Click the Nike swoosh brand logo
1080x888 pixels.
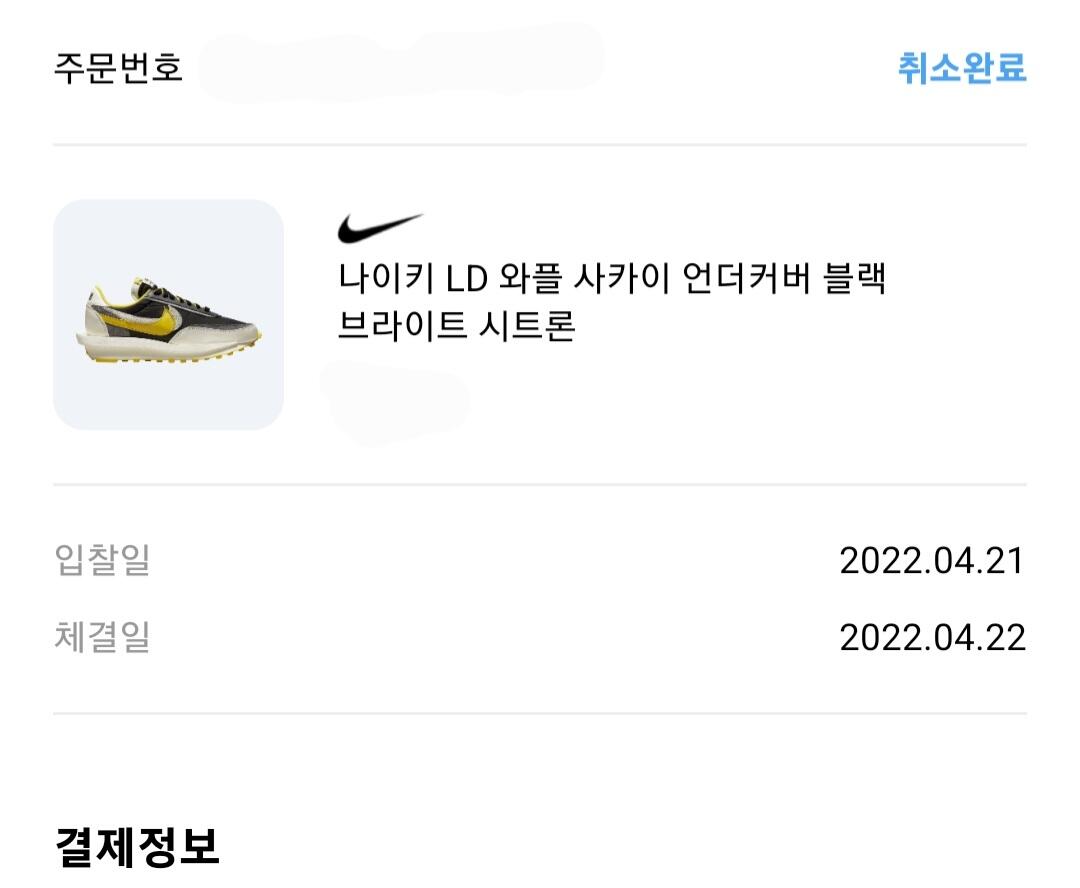click(380, 229)
